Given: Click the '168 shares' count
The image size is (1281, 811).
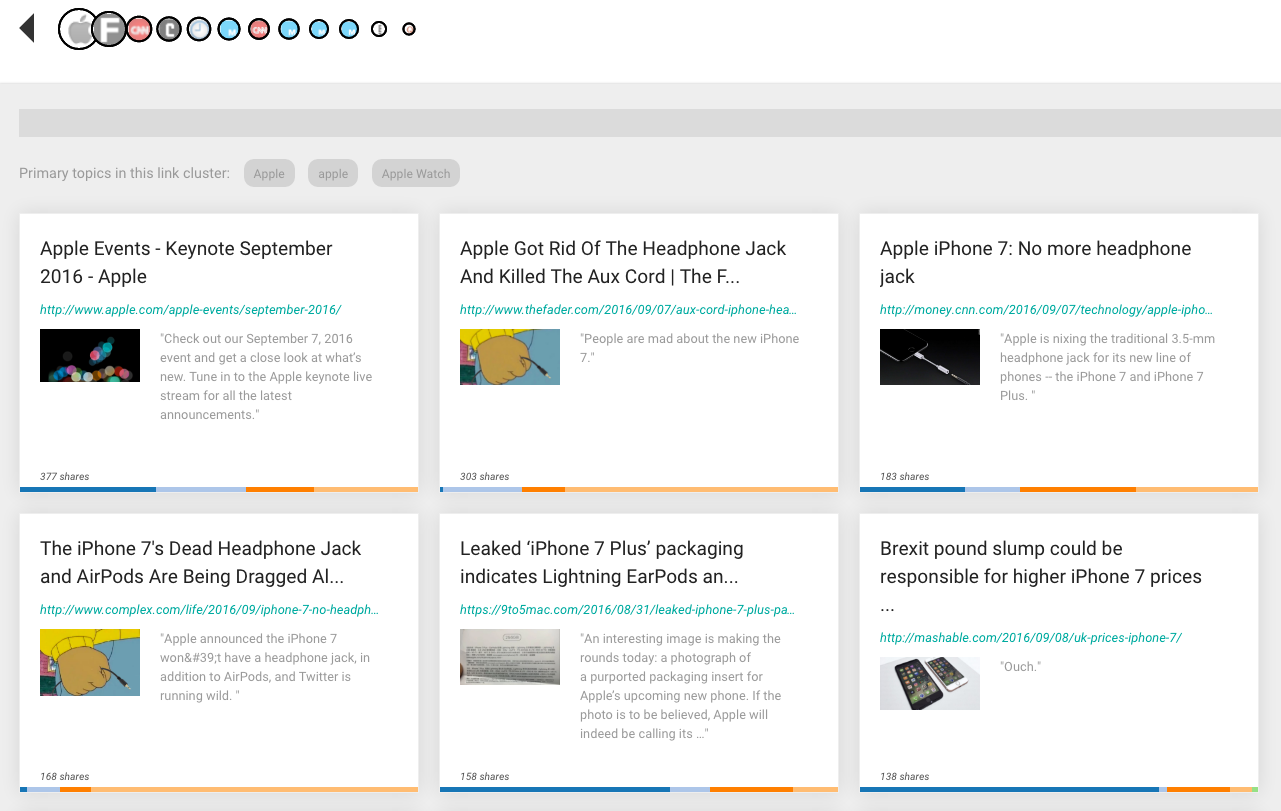Looking at the screenshot, I should click(x=65, y=777).
